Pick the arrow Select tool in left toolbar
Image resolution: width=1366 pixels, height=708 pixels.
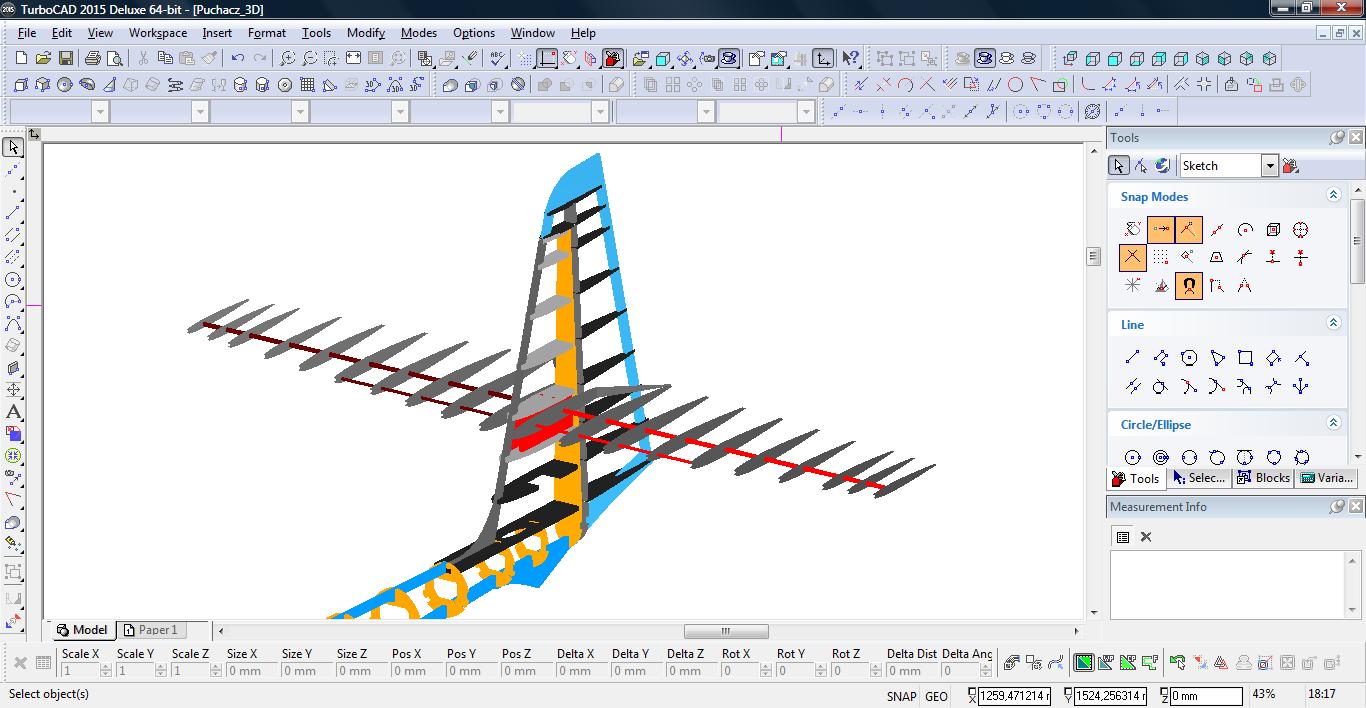tap(13, 148)
